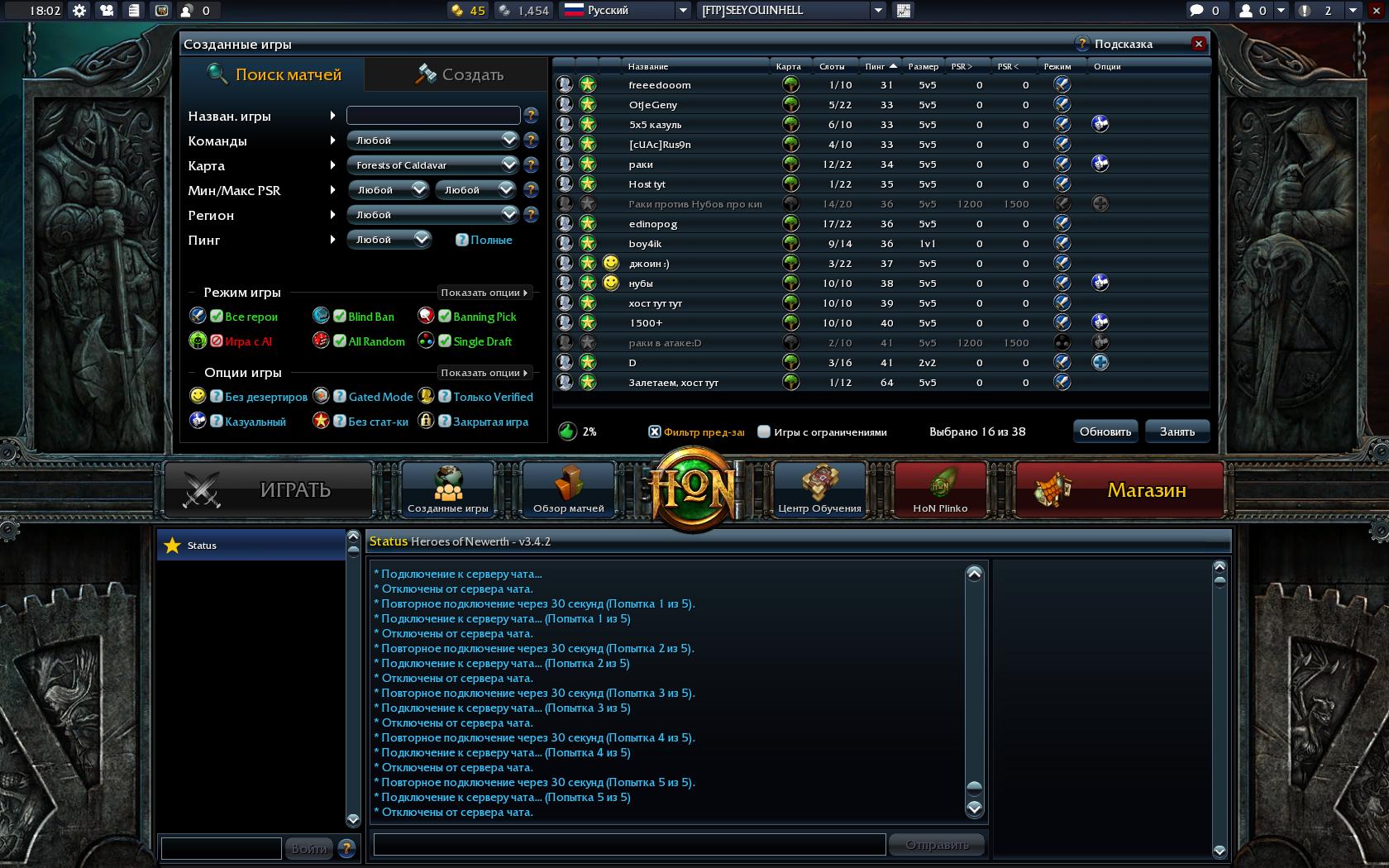Click the All Heroes sword mode icon
The image size is (1389, 868).
(198, 316)
